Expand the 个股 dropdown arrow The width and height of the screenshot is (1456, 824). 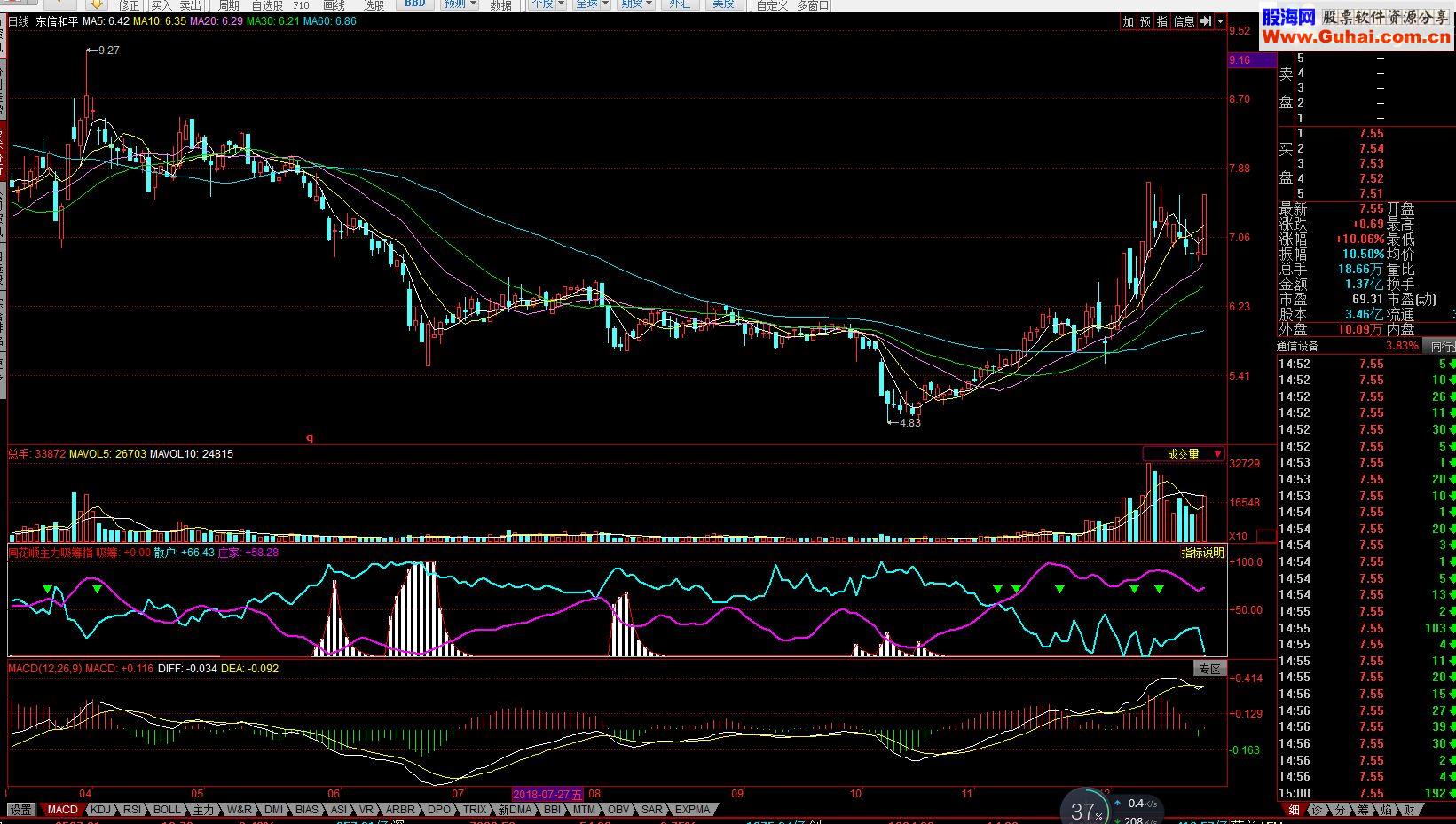563,4
